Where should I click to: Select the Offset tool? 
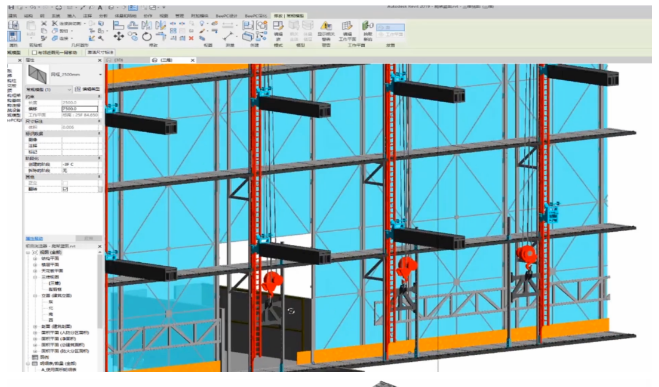[x=133, y=25]
